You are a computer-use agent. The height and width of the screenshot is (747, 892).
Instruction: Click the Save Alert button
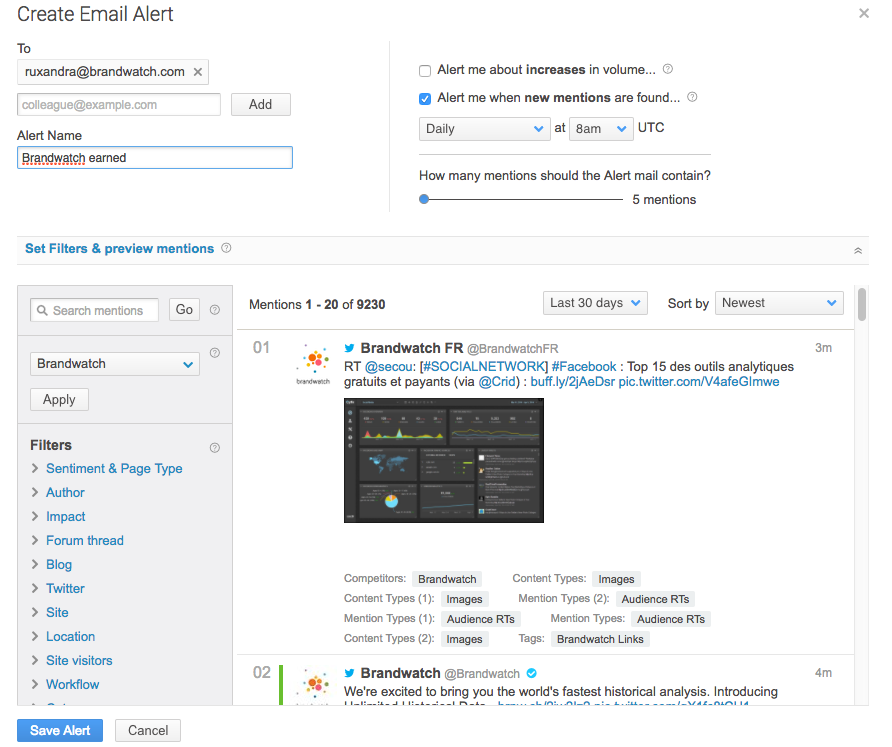(59, 730)
